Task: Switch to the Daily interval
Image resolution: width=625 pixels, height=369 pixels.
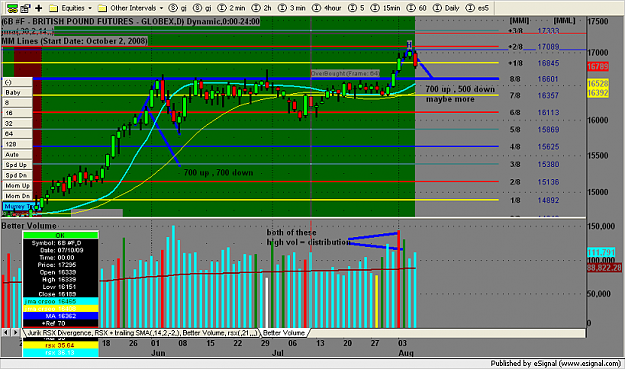Action: pos(446,8)
